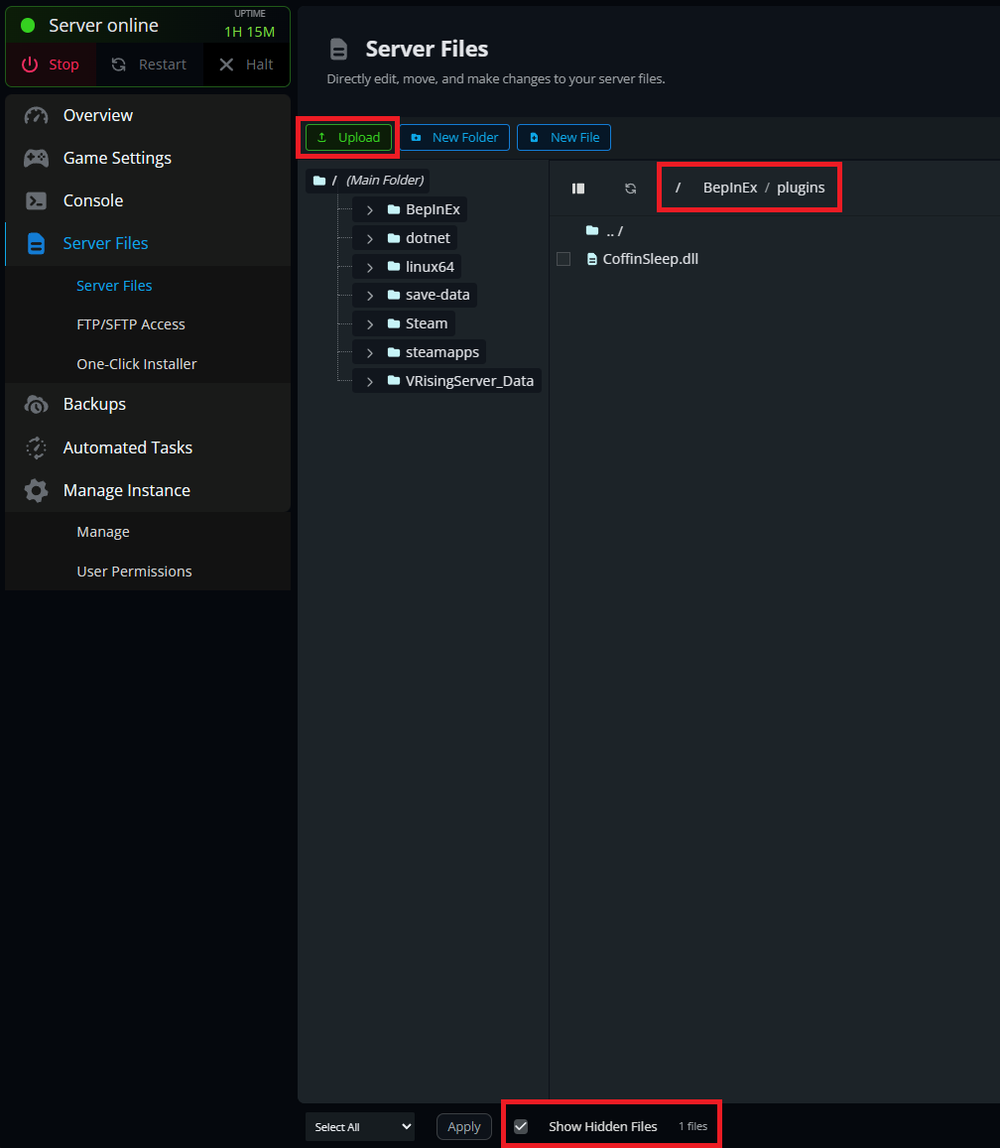Click the Automated Tasks clock icon

(x=36, y=448)
